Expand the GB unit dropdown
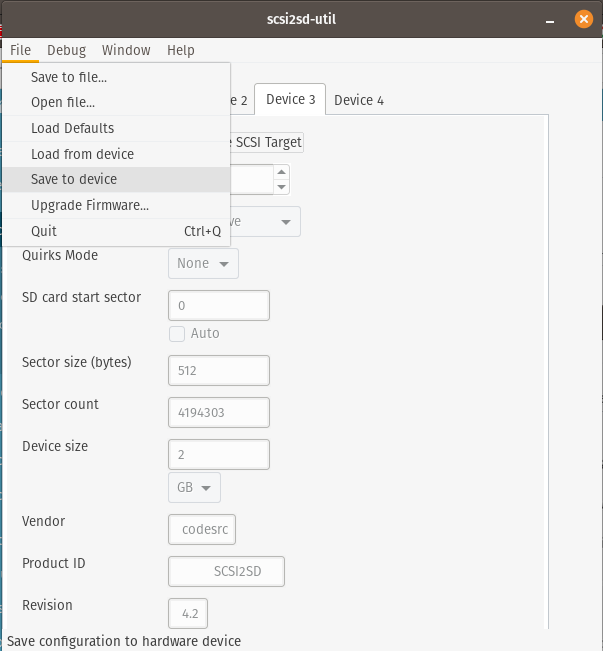Image resolution: width=603 pixels, height=651 pixels. tap(194, 487)
